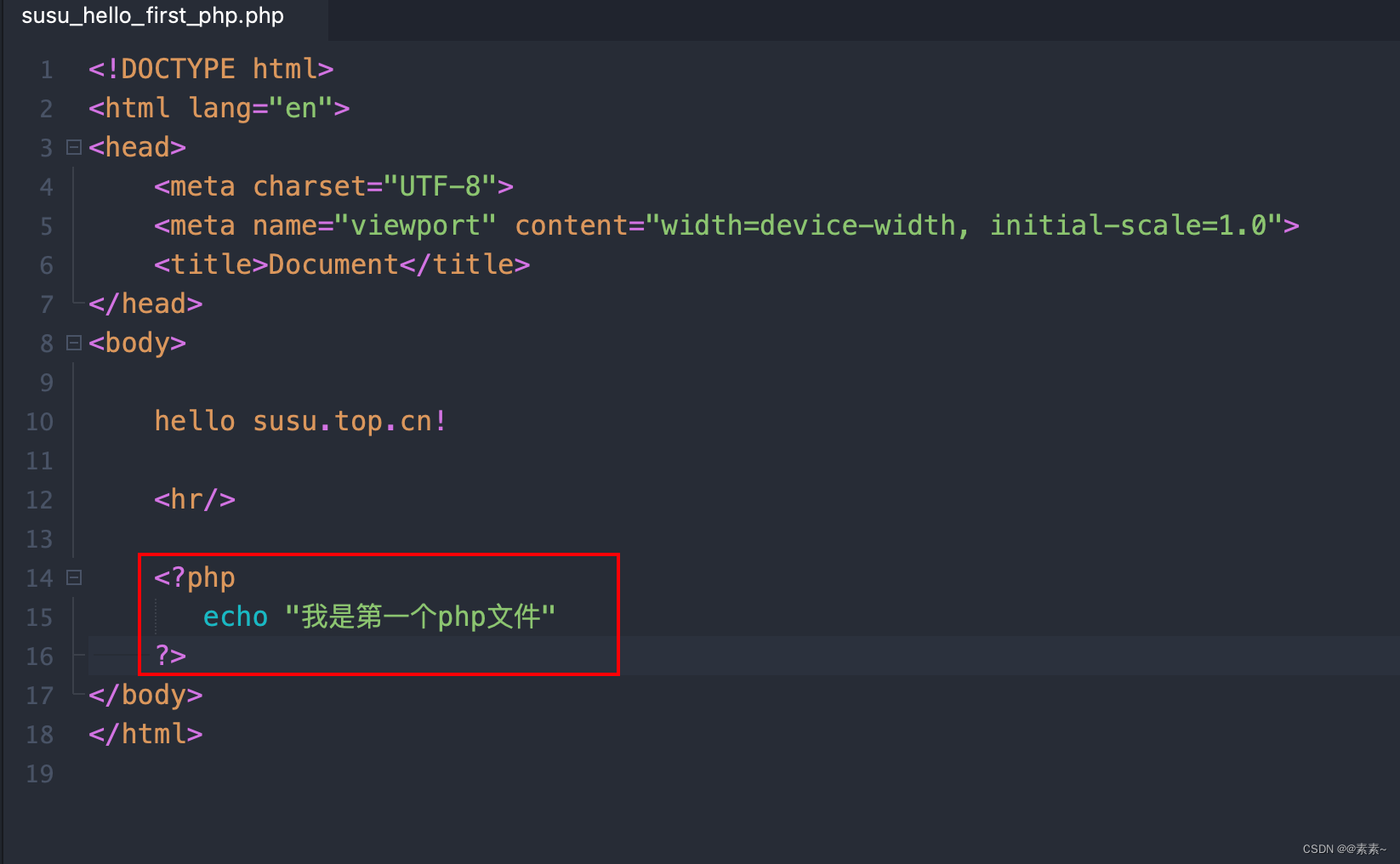Collapse the head tag fold marker
The image size is (1400, 864).
(x=74, y=148)
